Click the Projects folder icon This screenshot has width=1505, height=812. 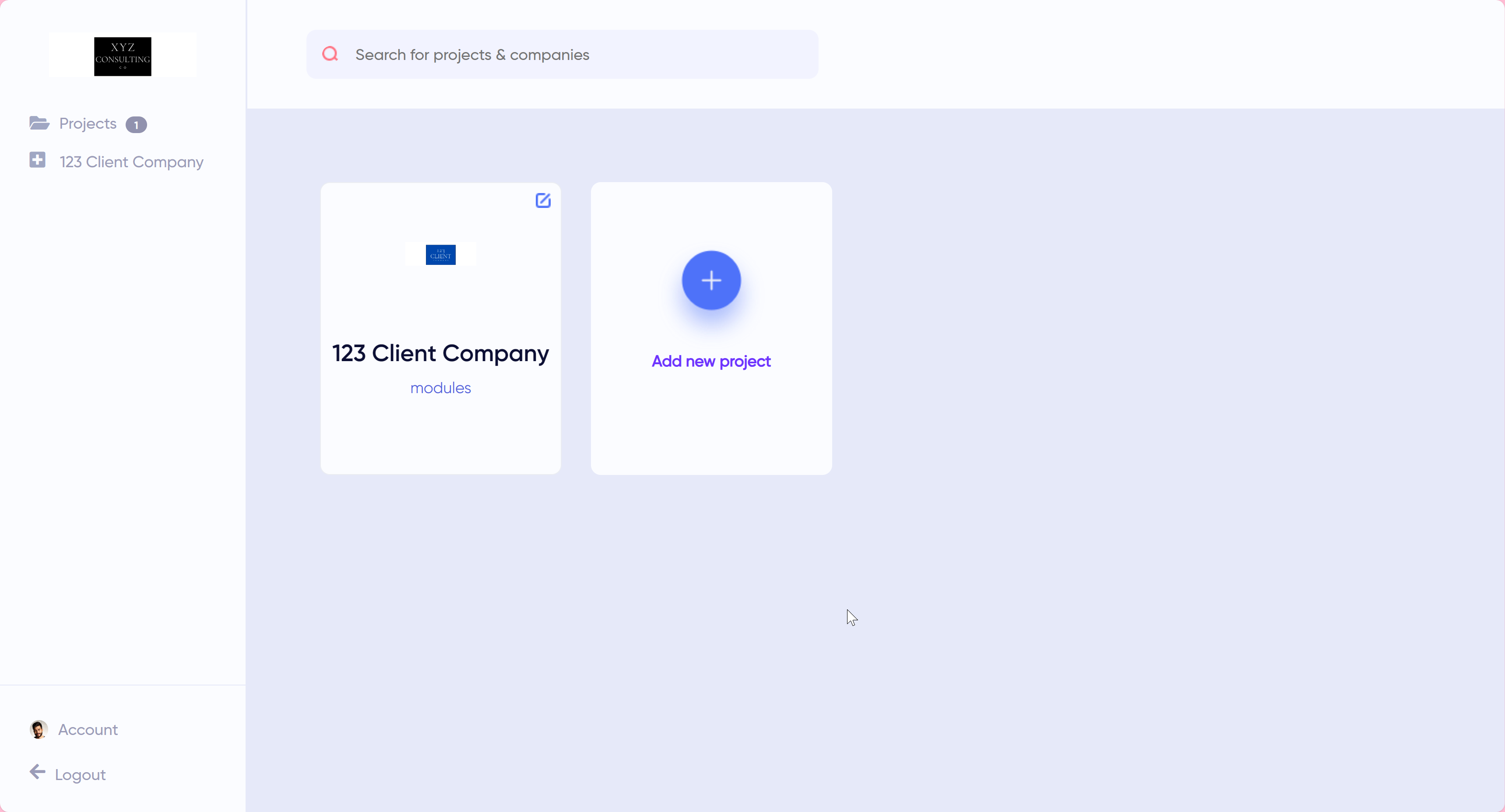point(39,123)
